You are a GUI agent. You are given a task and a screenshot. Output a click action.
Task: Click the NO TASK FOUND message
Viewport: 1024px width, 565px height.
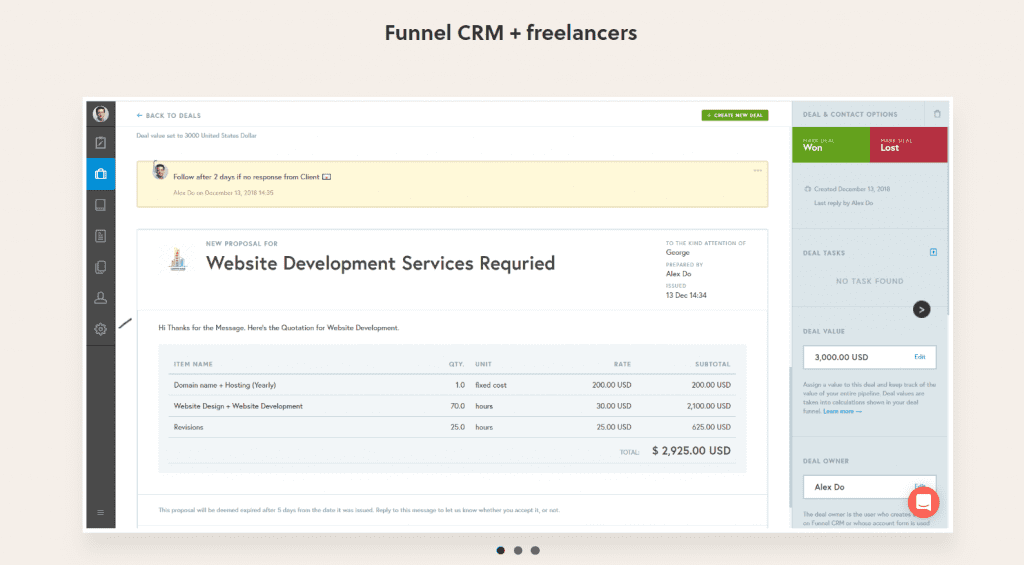(x=869, y=282)
